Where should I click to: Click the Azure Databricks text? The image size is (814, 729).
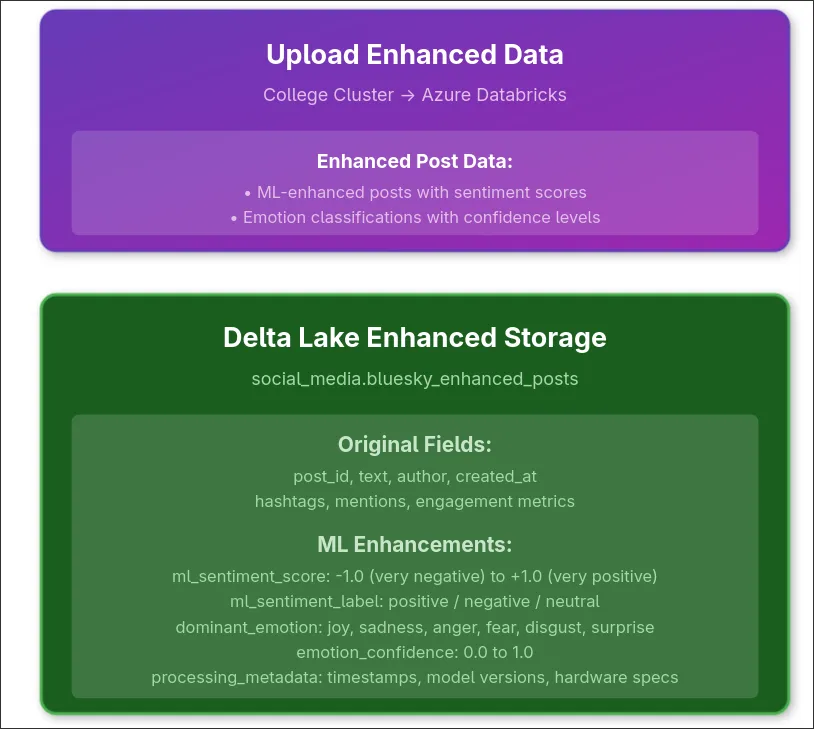point(493,95)
